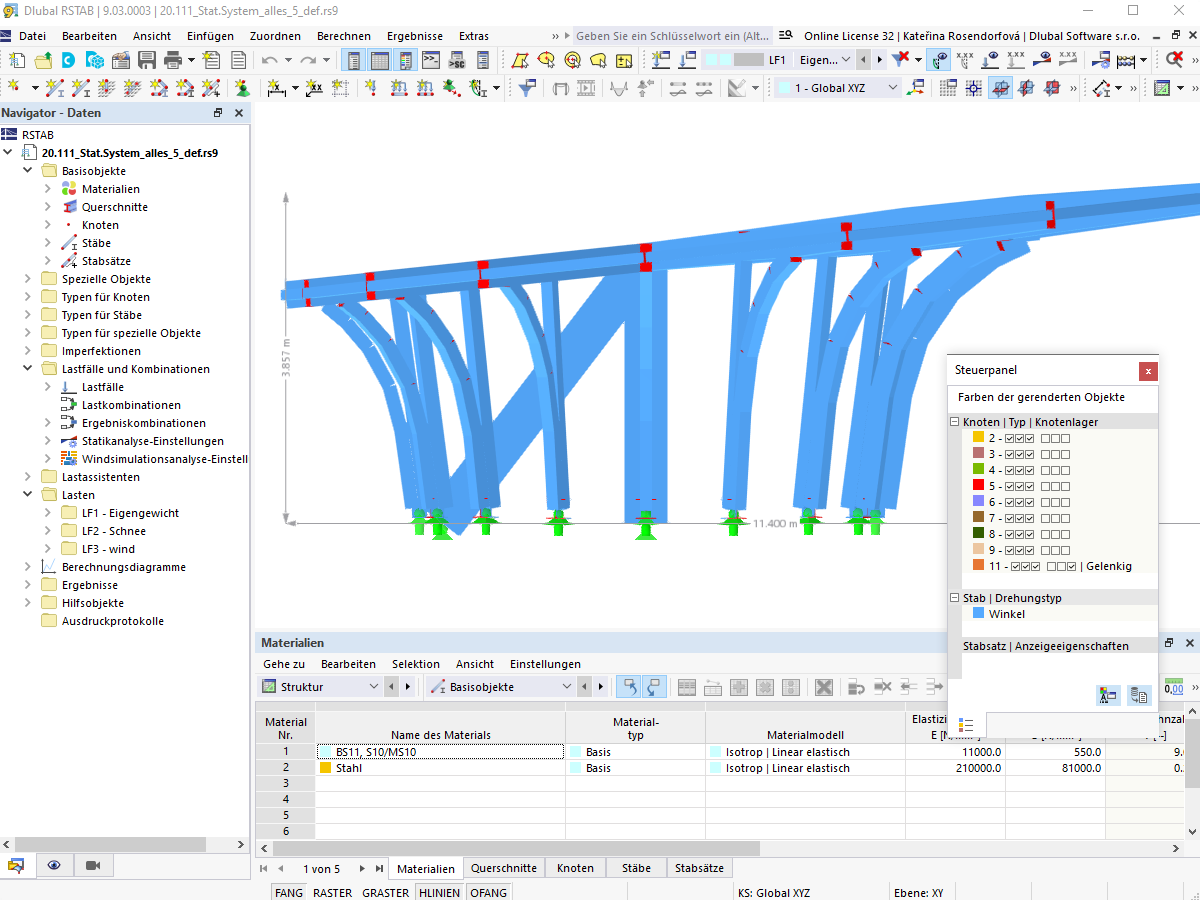Close the Steuerpanel with red X
Image resolution: width=1200 pixels, height=900 pixels.
tap(1148, 371)
